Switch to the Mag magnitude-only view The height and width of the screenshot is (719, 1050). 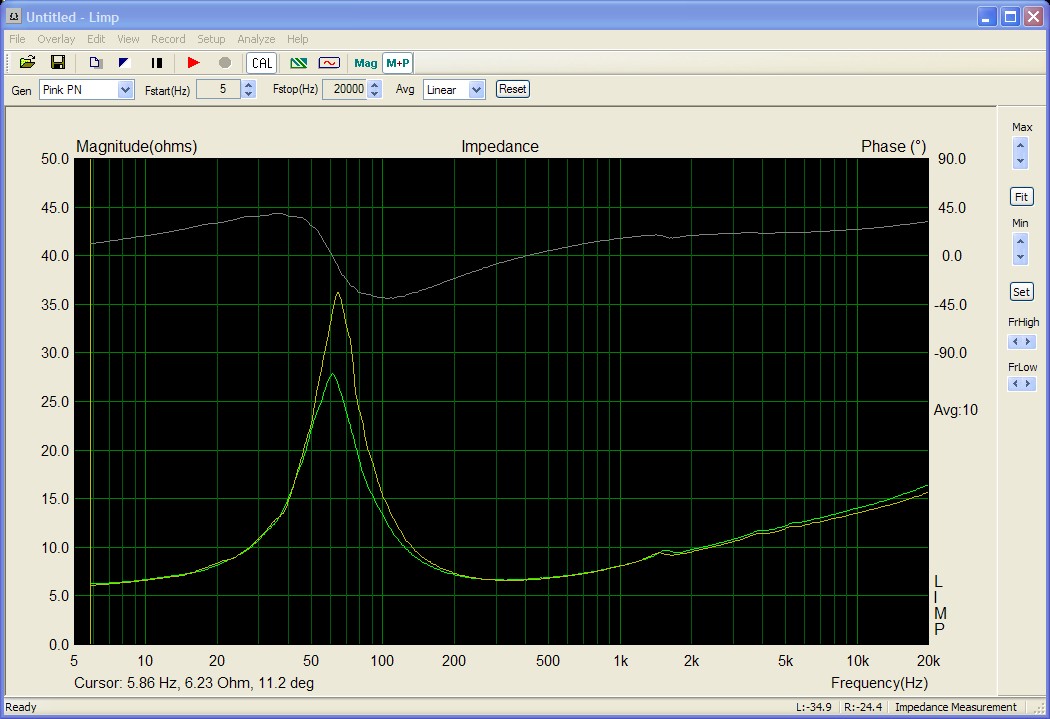tap(366, 63)
